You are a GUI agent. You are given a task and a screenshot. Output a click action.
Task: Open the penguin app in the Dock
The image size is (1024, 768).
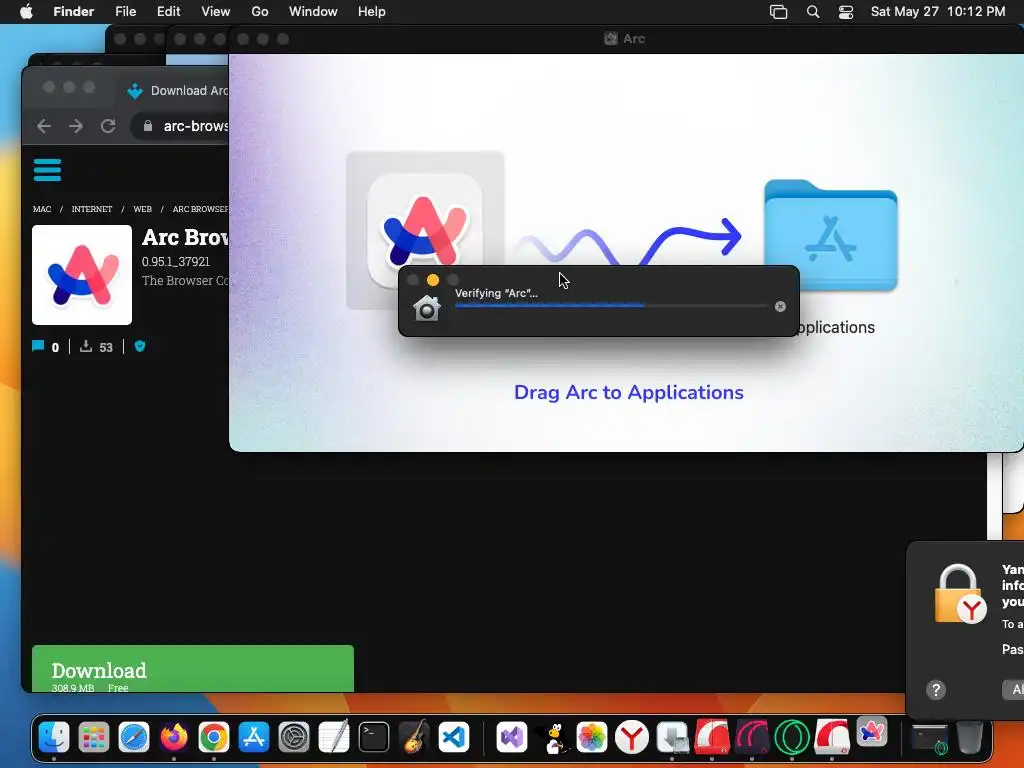552,737
